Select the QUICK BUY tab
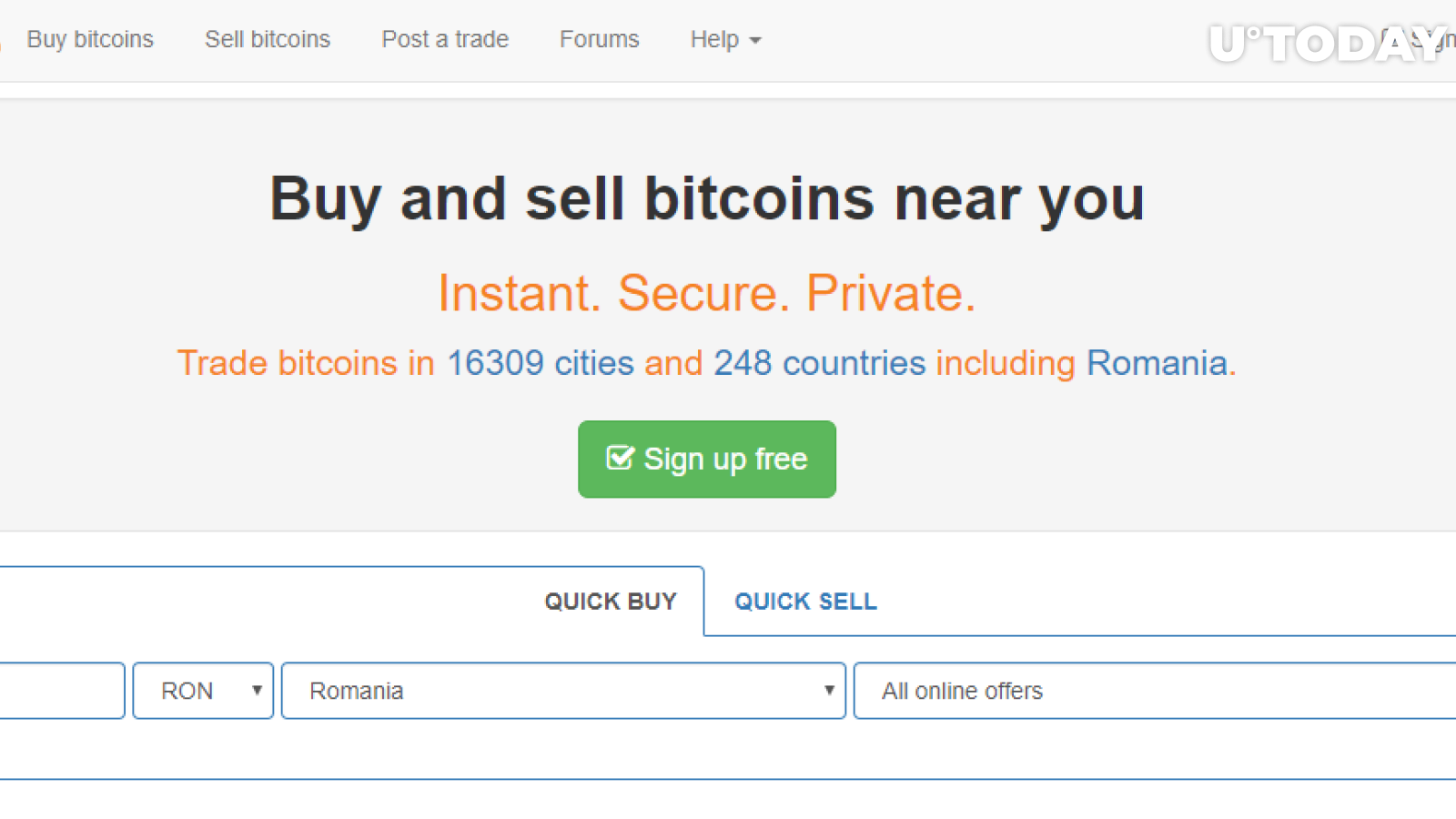Screen dimensions: 1456x819 point(611,602)
